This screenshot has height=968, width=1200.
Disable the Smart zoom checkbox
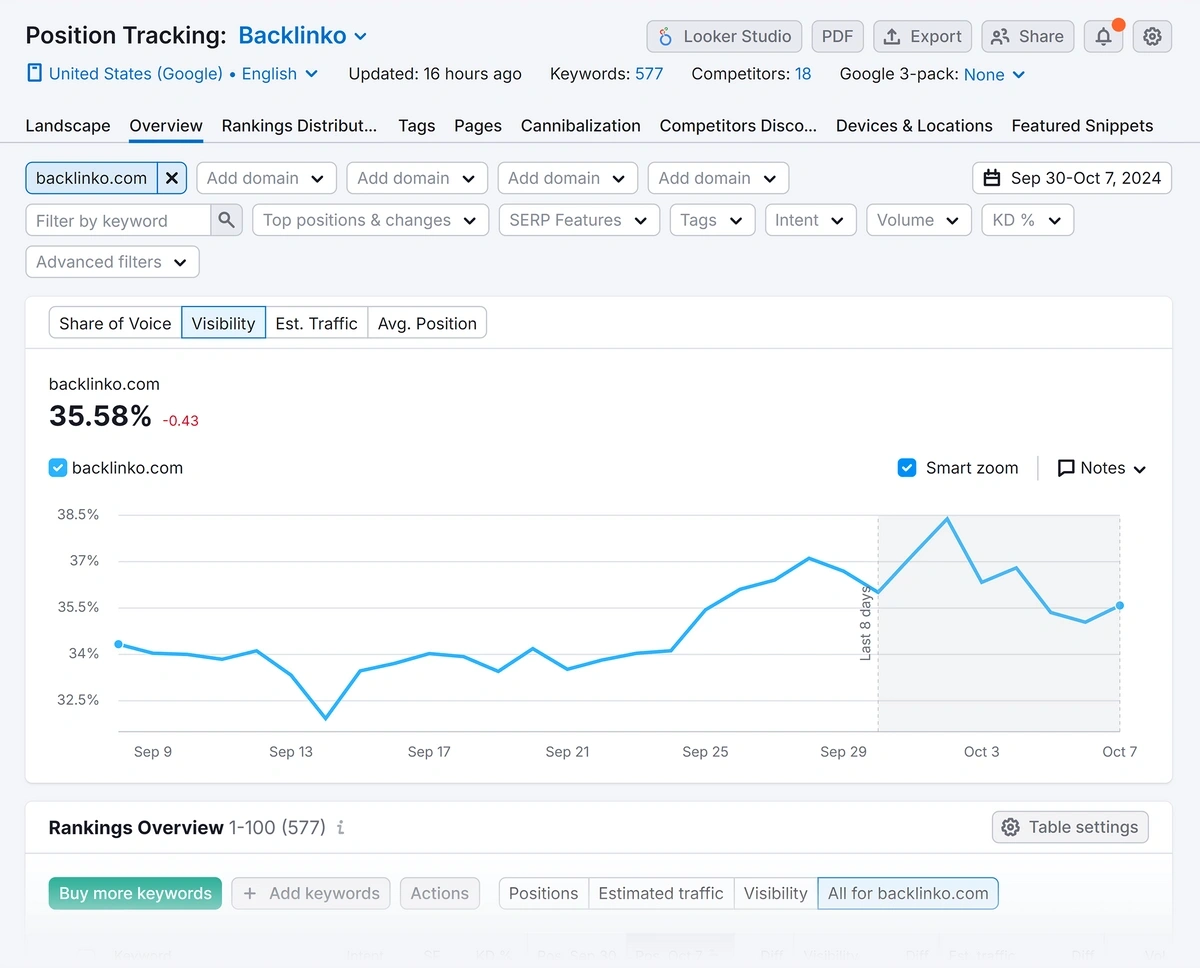click(x=907, y=467)
